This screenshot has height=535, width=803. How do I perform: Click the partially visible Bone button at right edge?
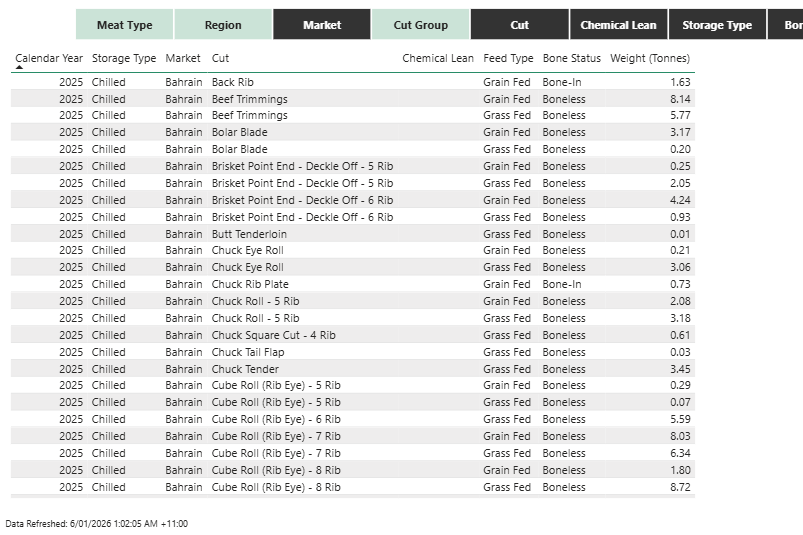(x=786, y=25)
